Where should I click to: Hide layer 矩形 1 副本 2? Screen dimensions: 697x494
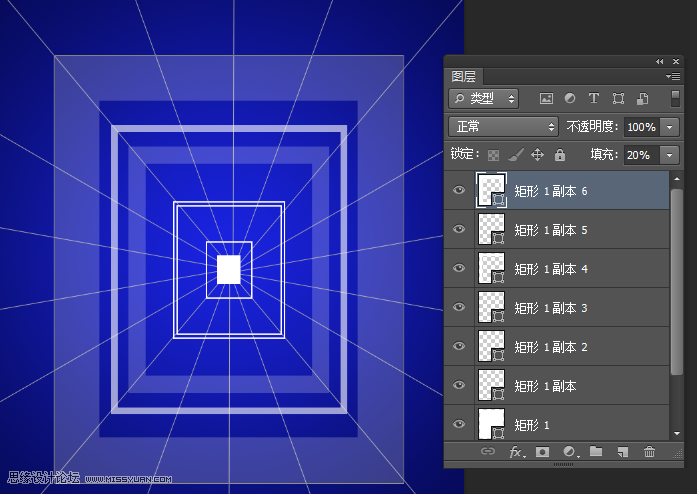pos(459,346)
